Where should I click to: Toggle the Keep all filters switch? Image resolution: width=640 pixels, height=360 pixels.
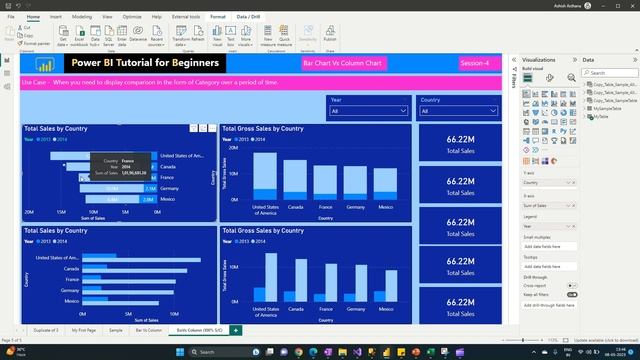572,295
